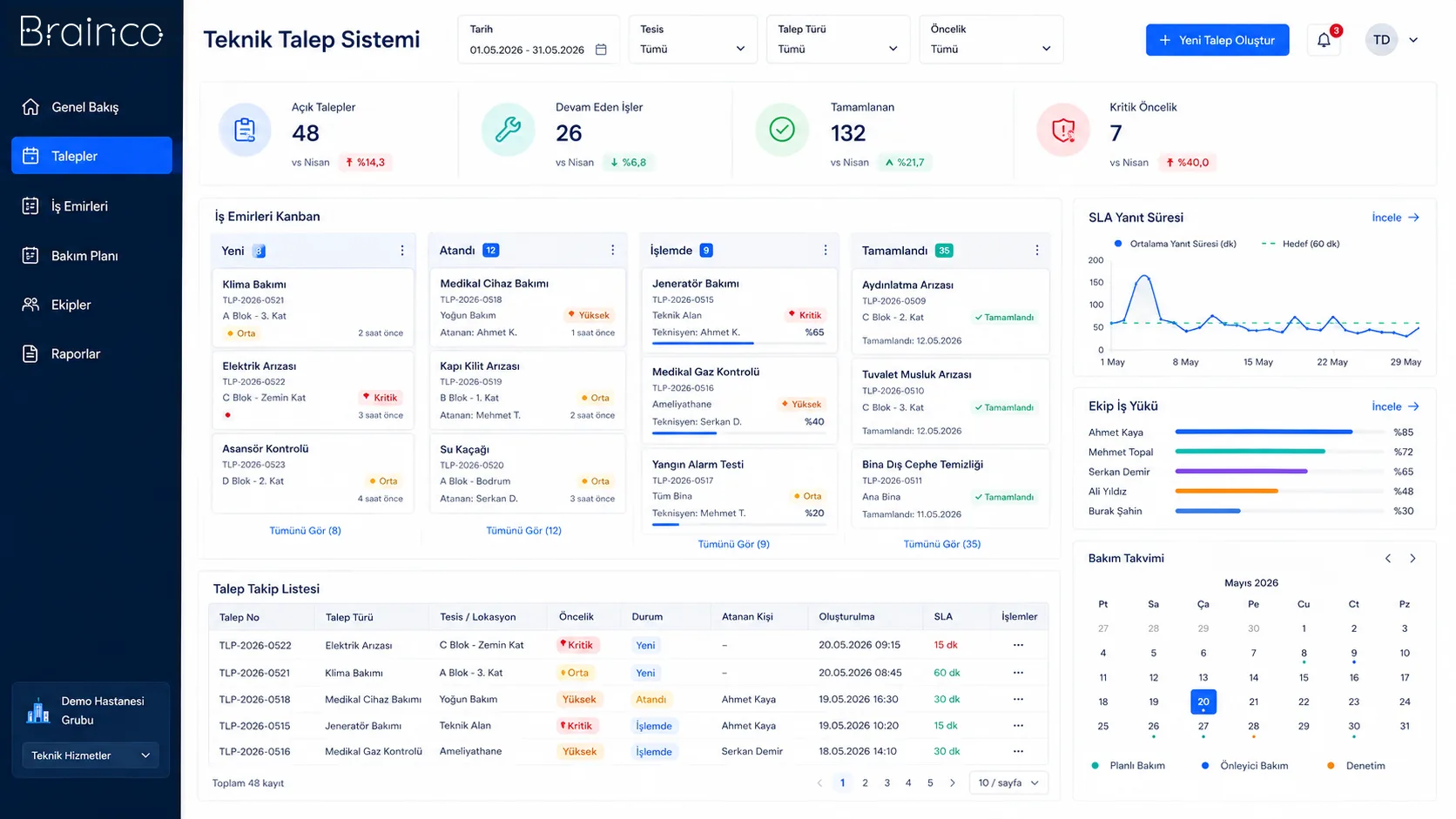This screenshot has width=1456, height=819.
Task: Expand the Tesis dropdown
Action: click(693, 39)
